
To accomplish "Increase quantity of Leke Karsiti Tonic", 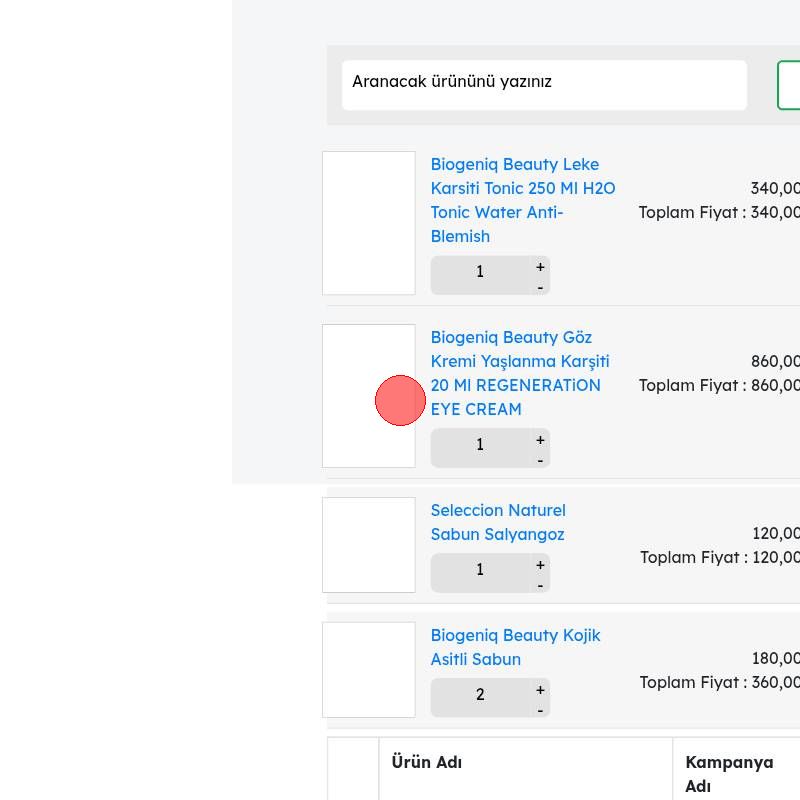I will (x=540, y=267).
